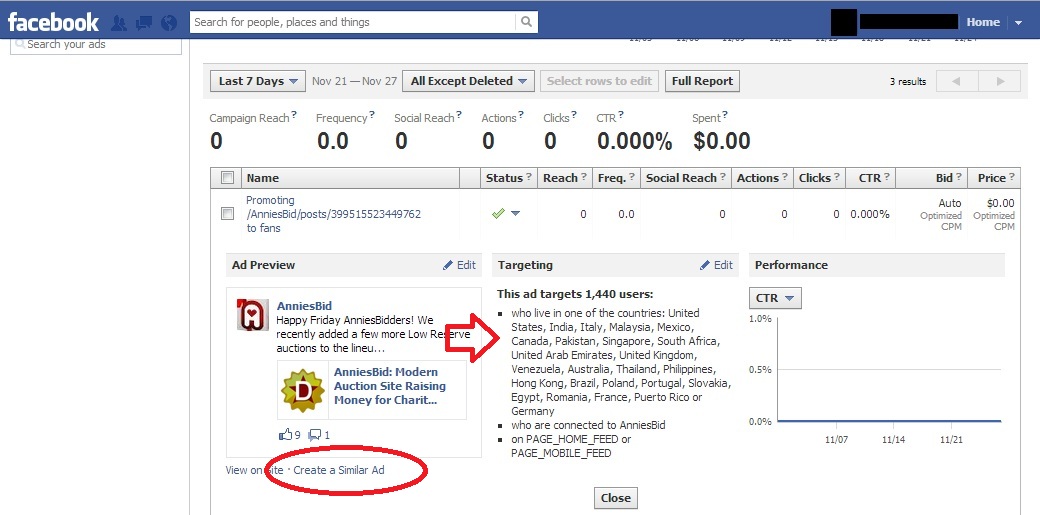Check the box for the promoted post row
This screenshot has width=1040, height=515.
point(227,214)
